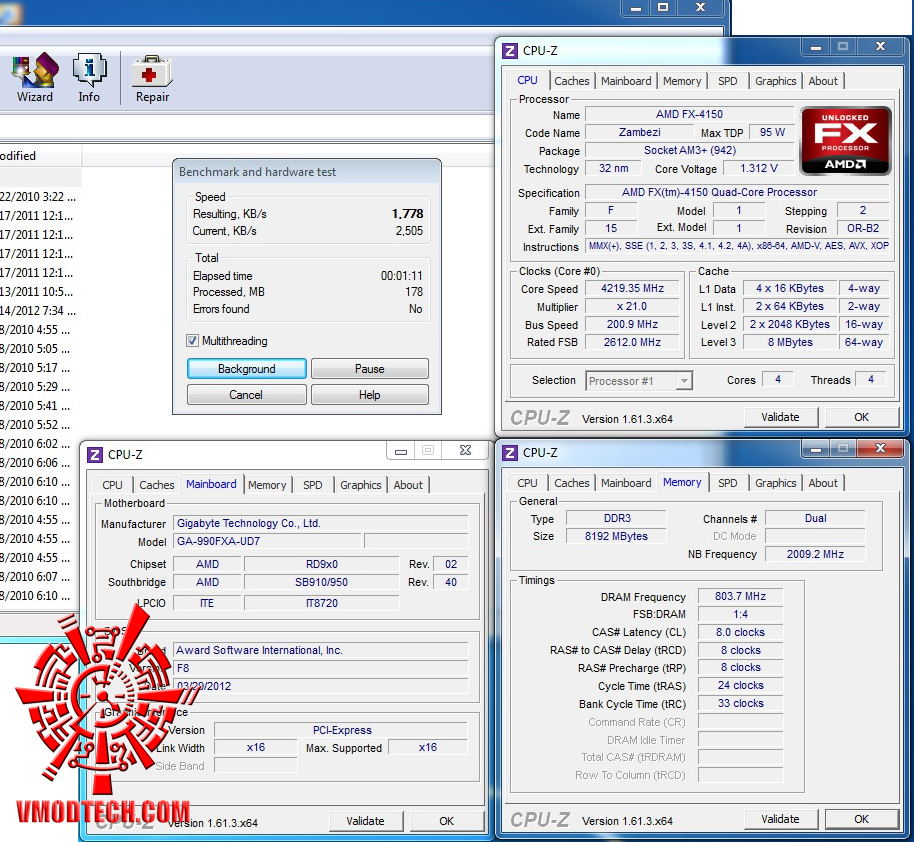Click the BIOS version F8 field
The width and height of the screenshot is (914, 842).
coord(321,668)
